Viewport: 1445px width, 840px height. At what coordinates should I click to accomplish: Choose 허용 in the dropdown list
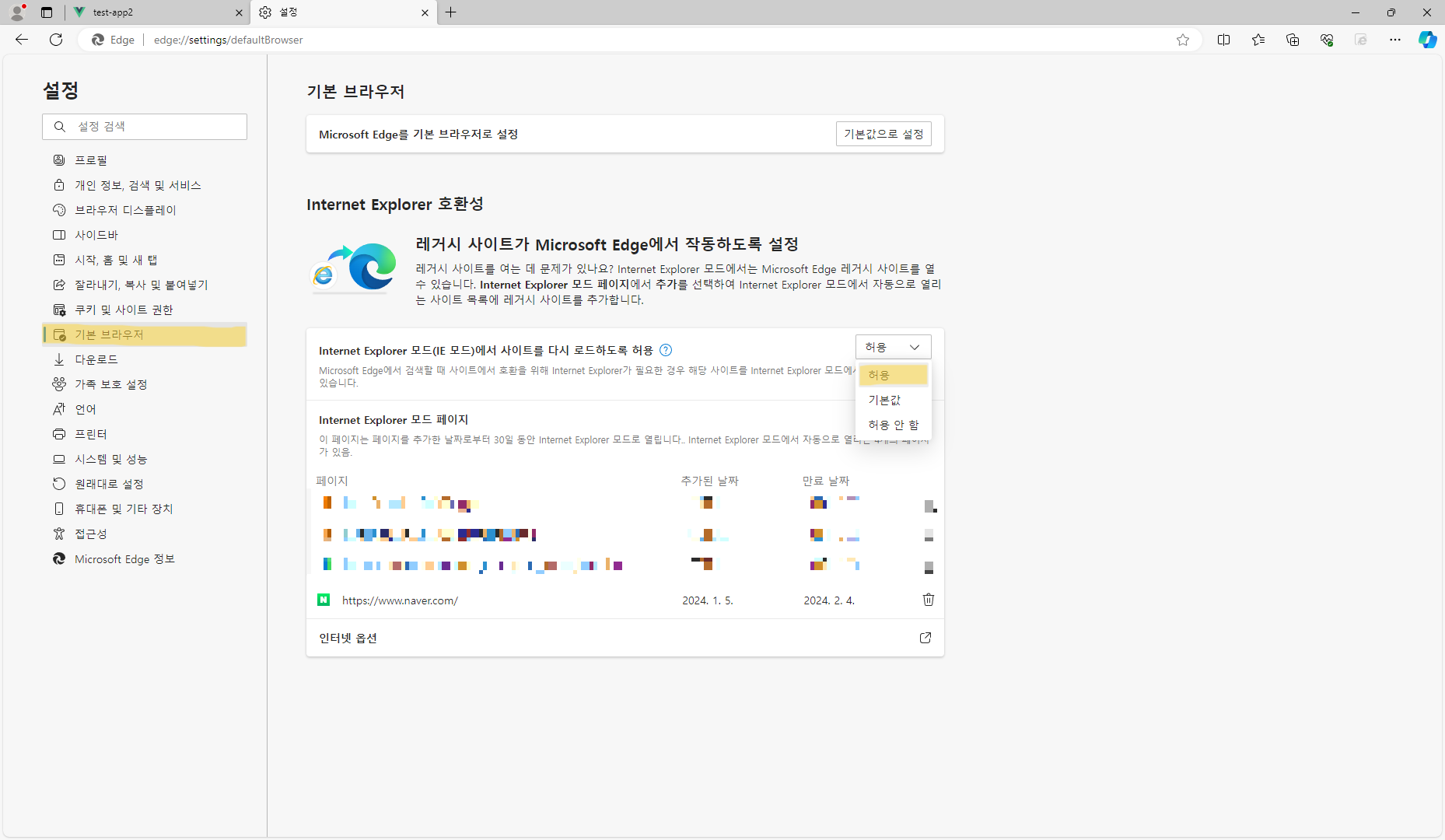coord(893,375)
